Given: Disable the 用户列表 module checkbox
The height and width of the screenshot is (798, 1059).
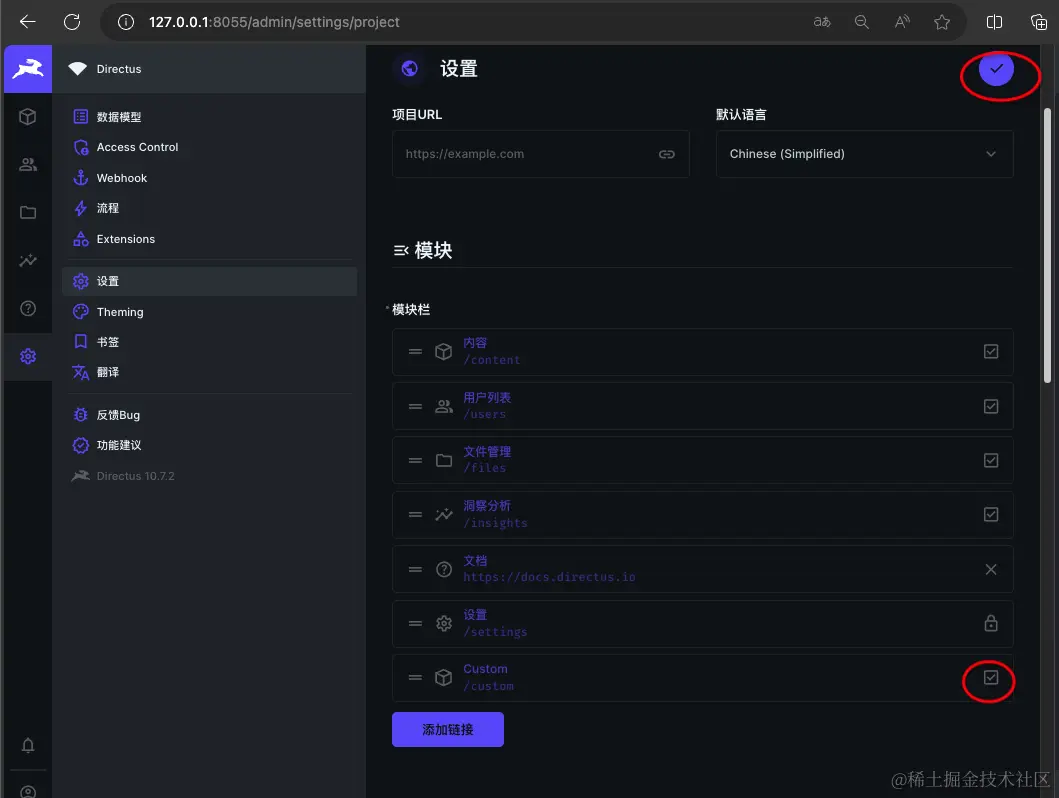Looking at the screenshot, I should (x=990, y=406).
